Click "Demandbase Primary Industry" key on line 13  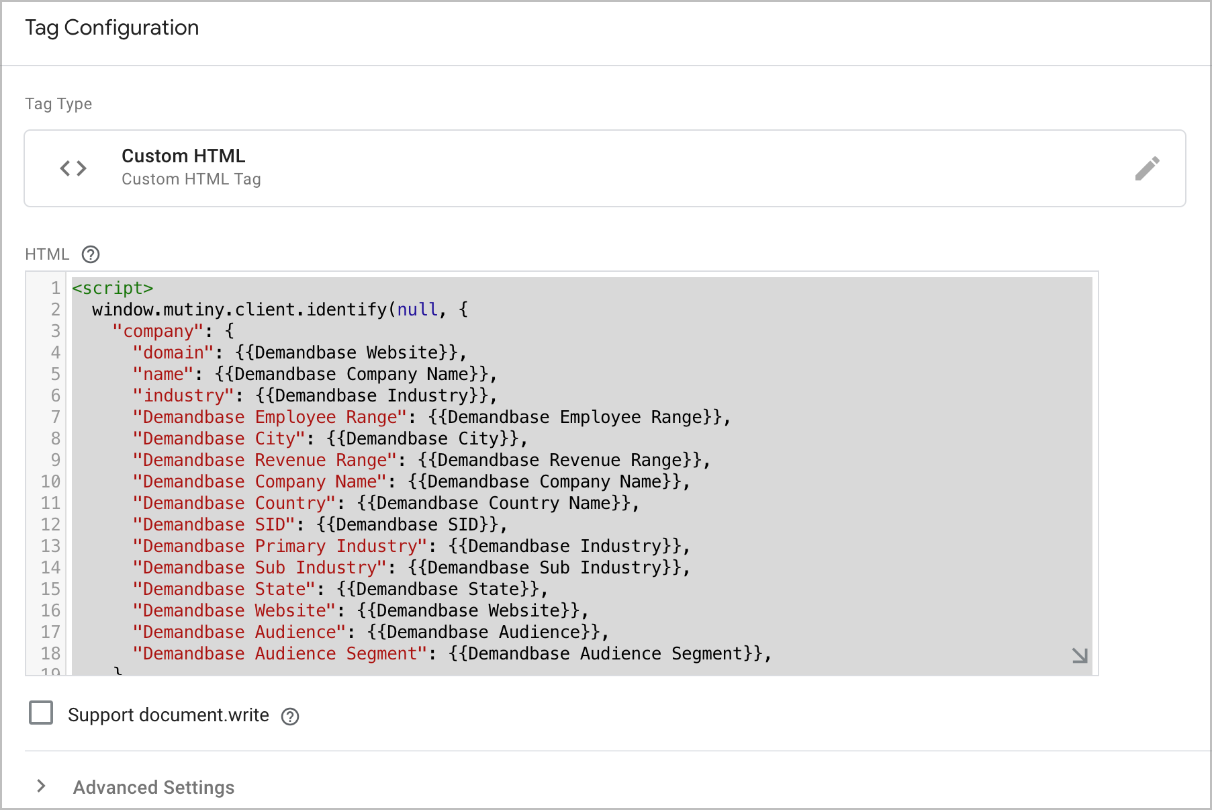click(x=280, y=546)
